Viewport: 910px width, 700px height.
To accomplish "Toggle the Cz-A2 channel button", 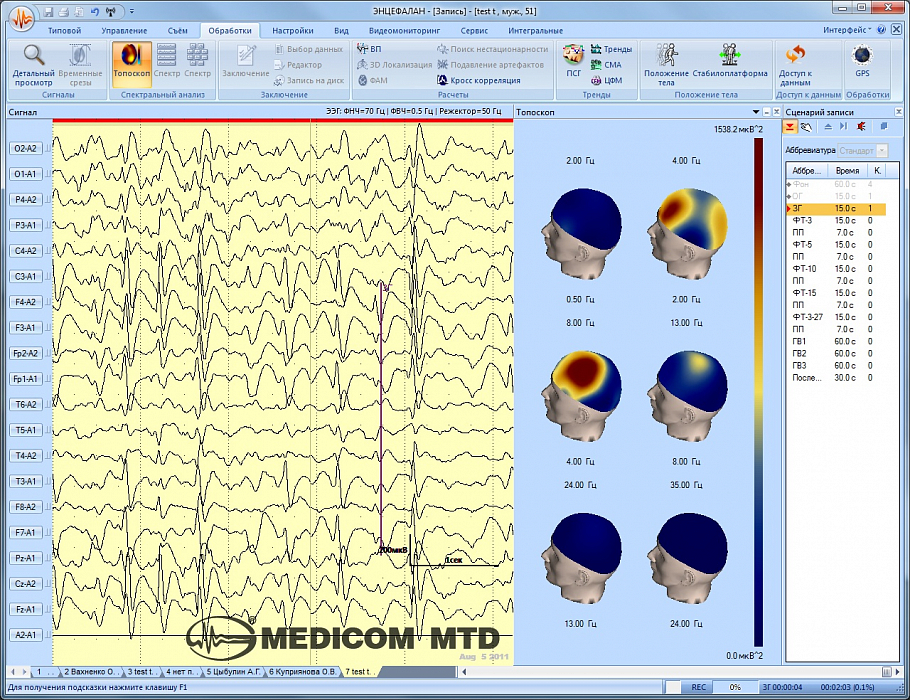I will pyautogui.click(x=25, y=584).
